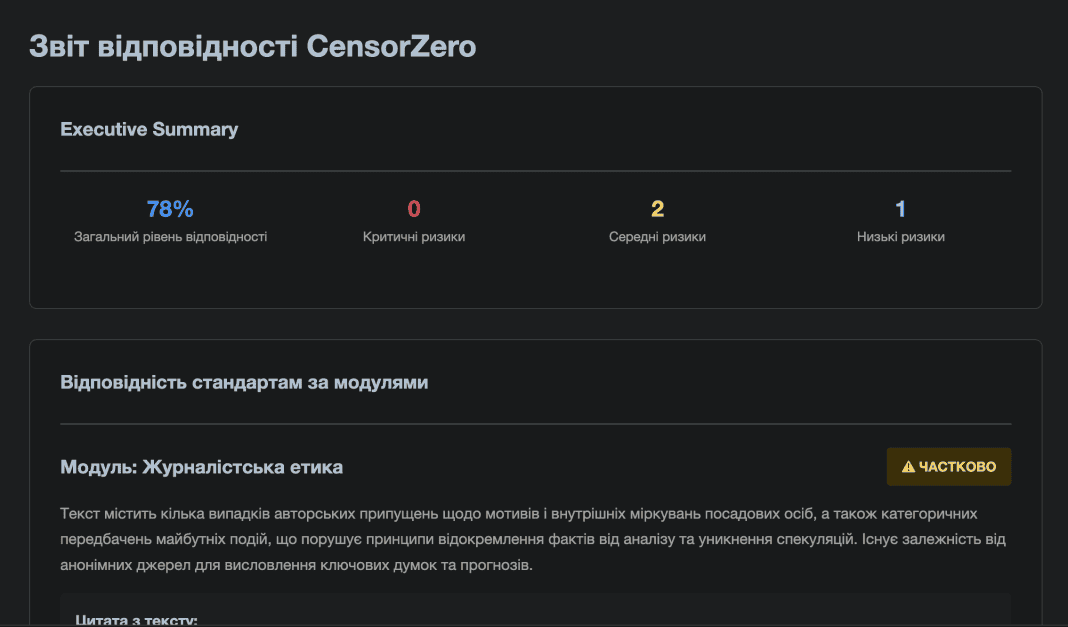Viewport: 1068px width, 627px height.
Task: Click 'Загальний рівень відповідності' label
Action: click(x=170, y=237)
